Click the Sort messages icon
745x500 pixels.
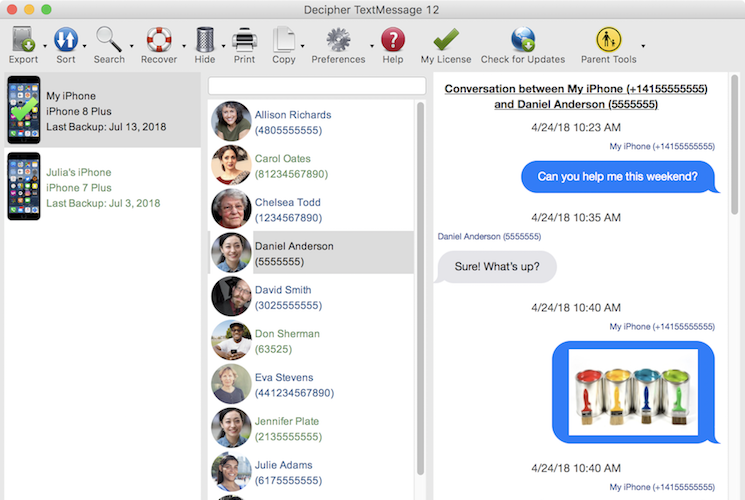pyautogui.click(x=65, y=40)
